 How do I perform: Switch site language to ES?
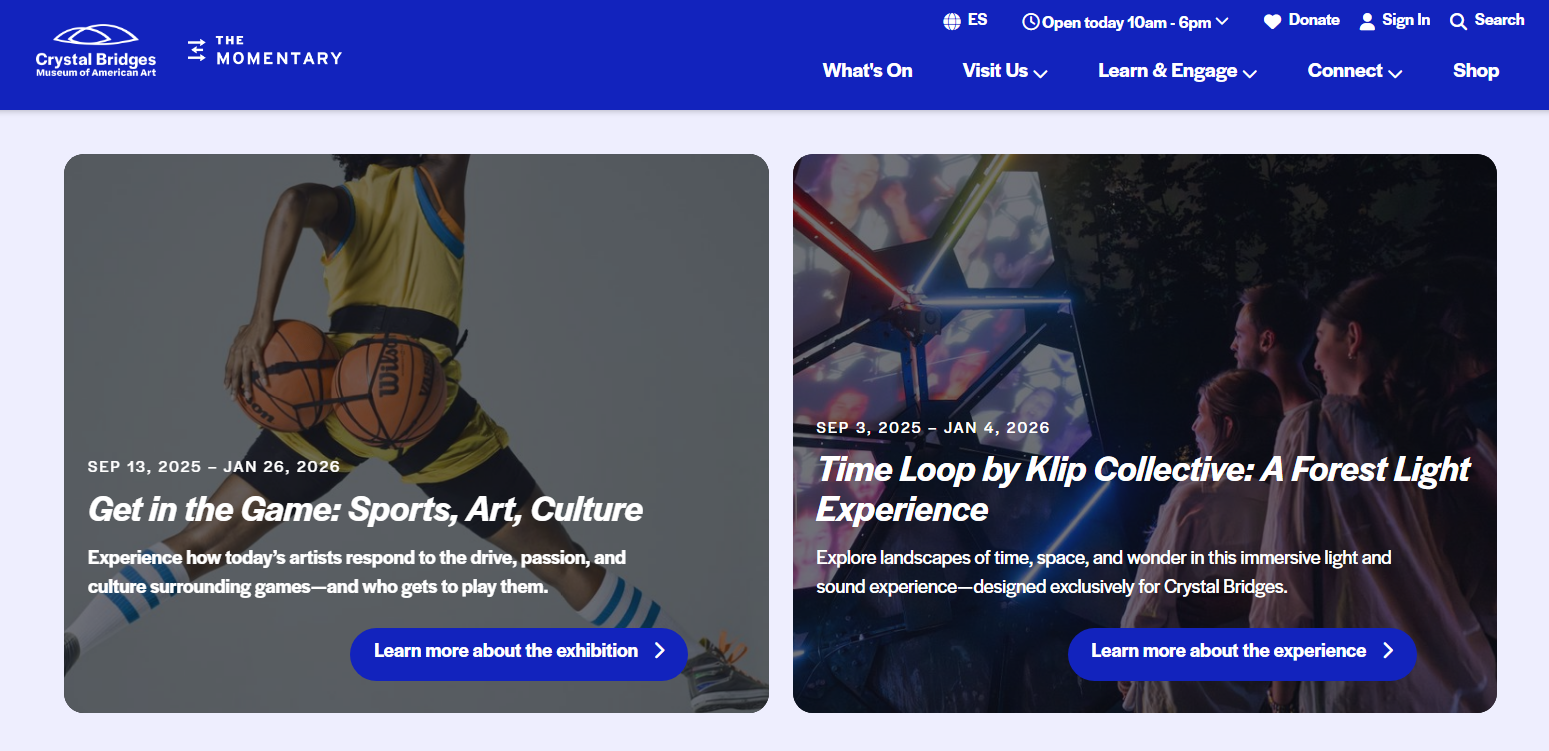tap(977, 20)
